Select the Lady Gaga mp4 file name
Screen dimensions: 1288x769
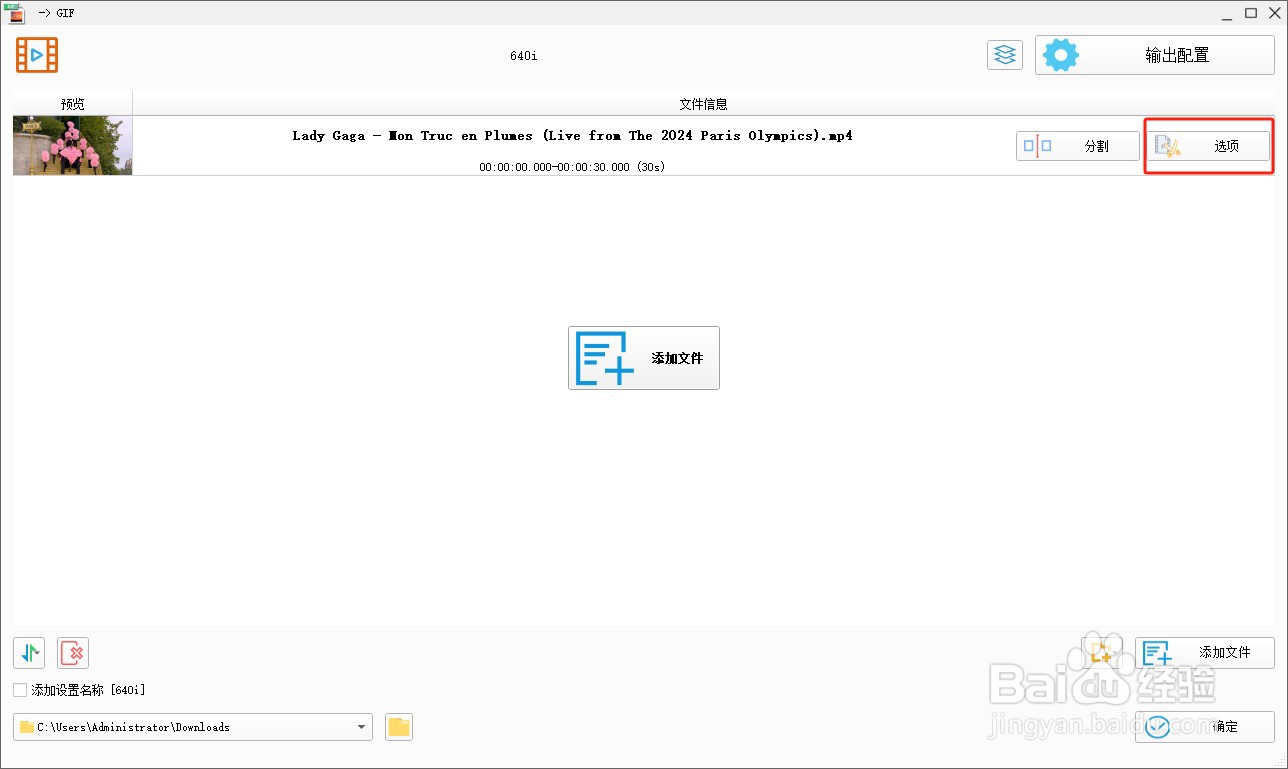point(572,135)
